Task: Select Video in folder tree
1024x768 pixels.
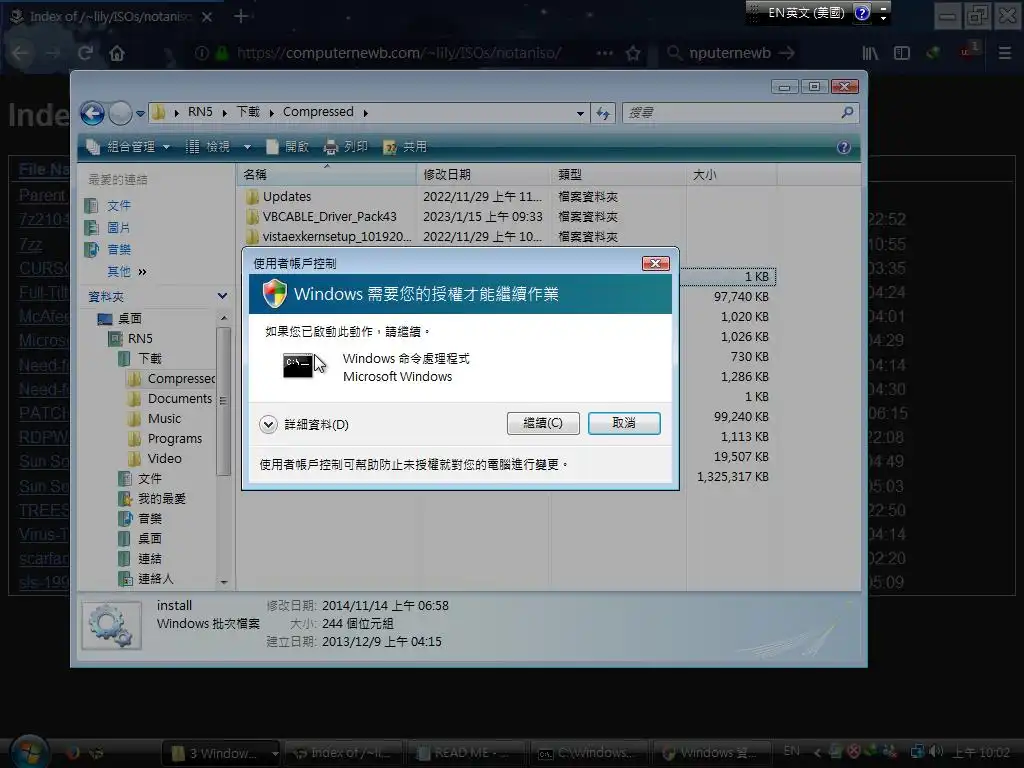Action: point(155,458)
